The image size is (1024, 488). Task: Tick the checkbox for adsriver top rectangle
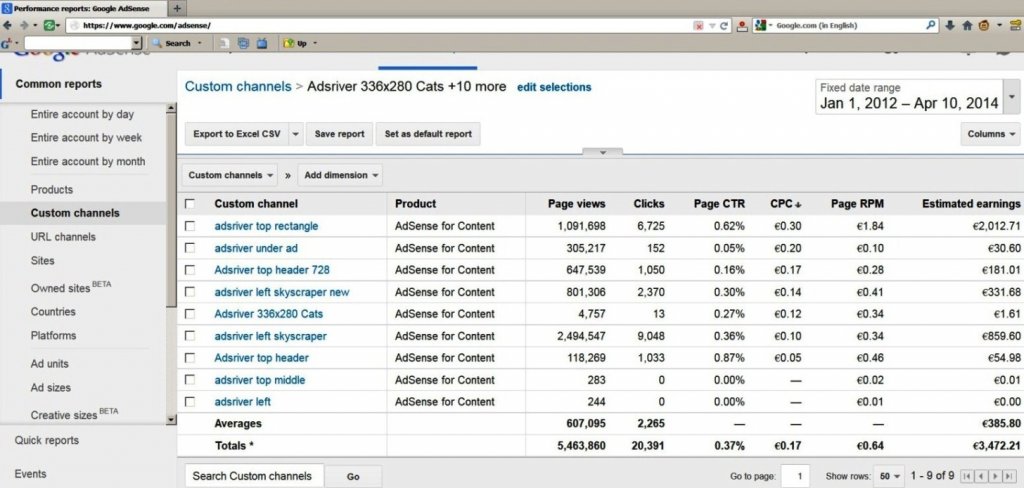[190, 227]
